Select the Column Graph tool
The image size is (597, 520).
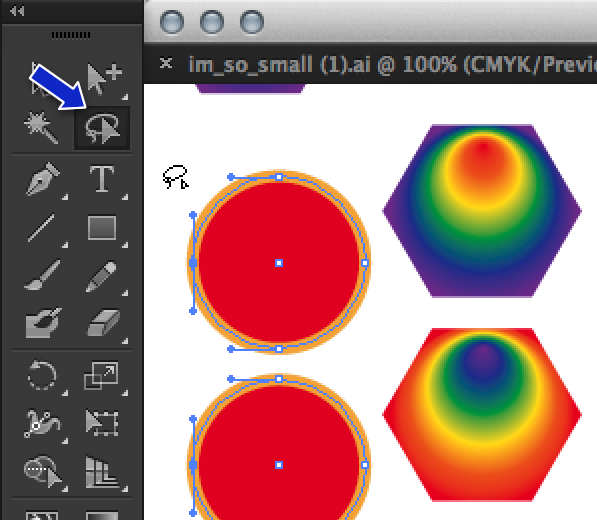coord(101,472)
